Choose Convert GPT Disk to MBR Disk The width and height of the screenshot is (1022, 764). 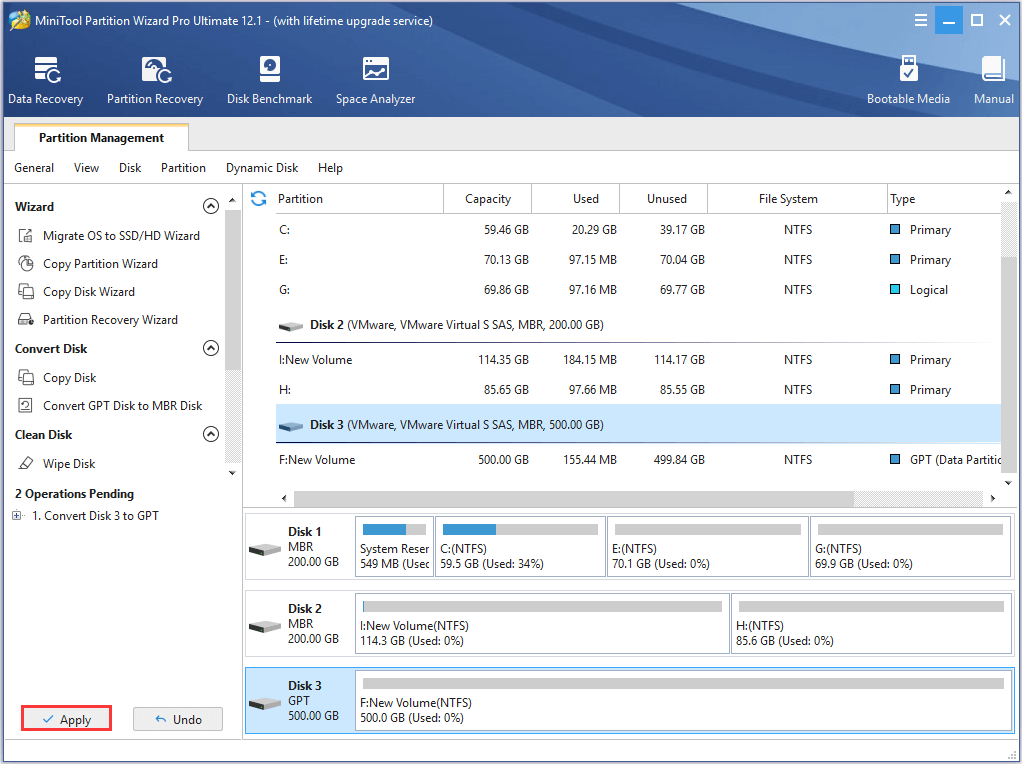point(122,406)
